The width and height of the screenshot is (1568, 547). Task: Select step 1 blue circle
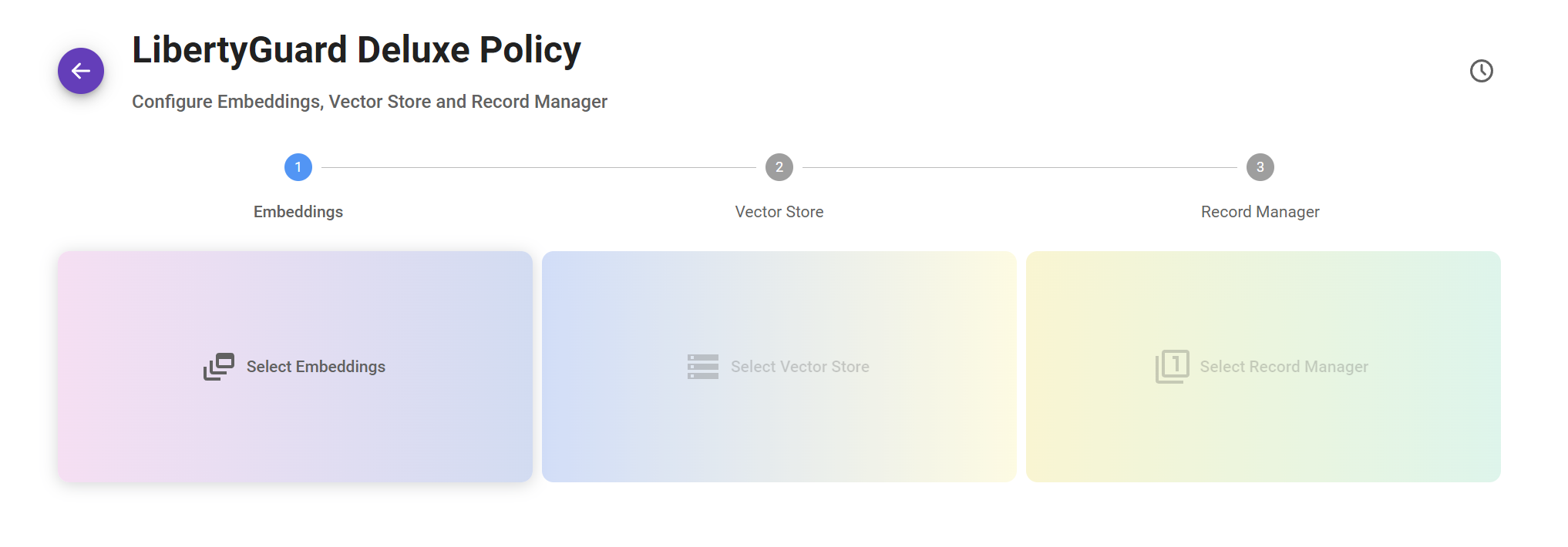point(298,167)
